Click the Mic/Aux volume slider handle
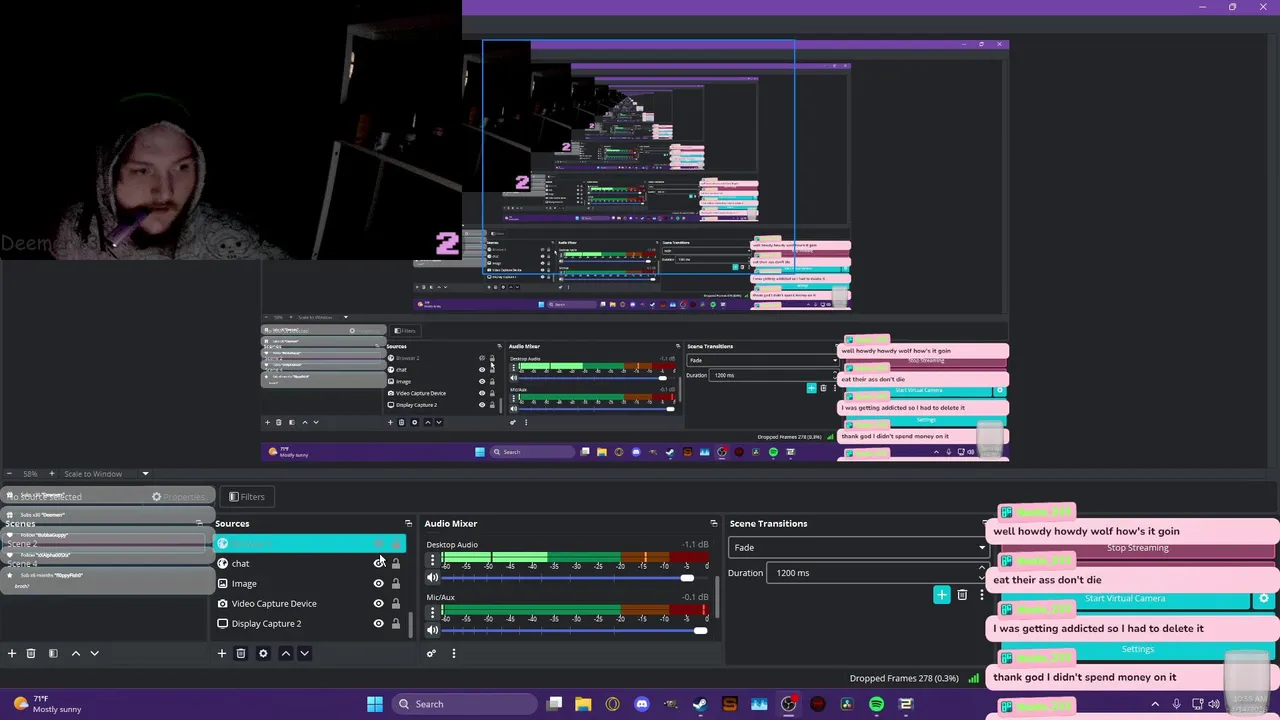 [x=700, y=629]
